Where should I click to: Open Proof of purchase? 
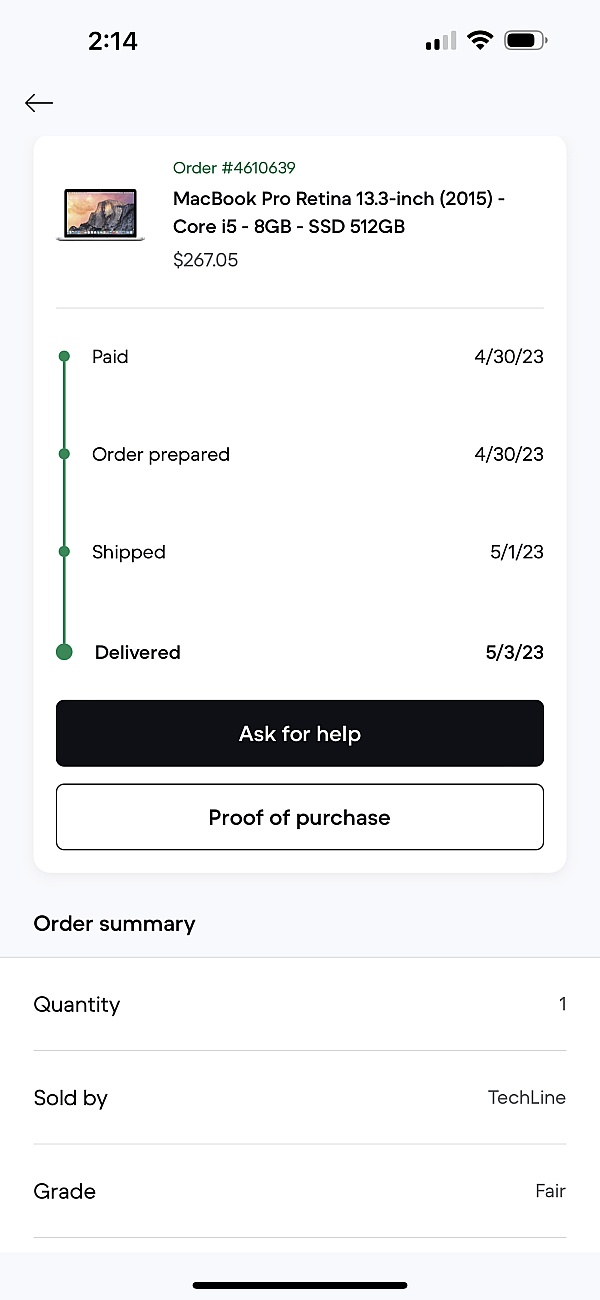(300, 817)
